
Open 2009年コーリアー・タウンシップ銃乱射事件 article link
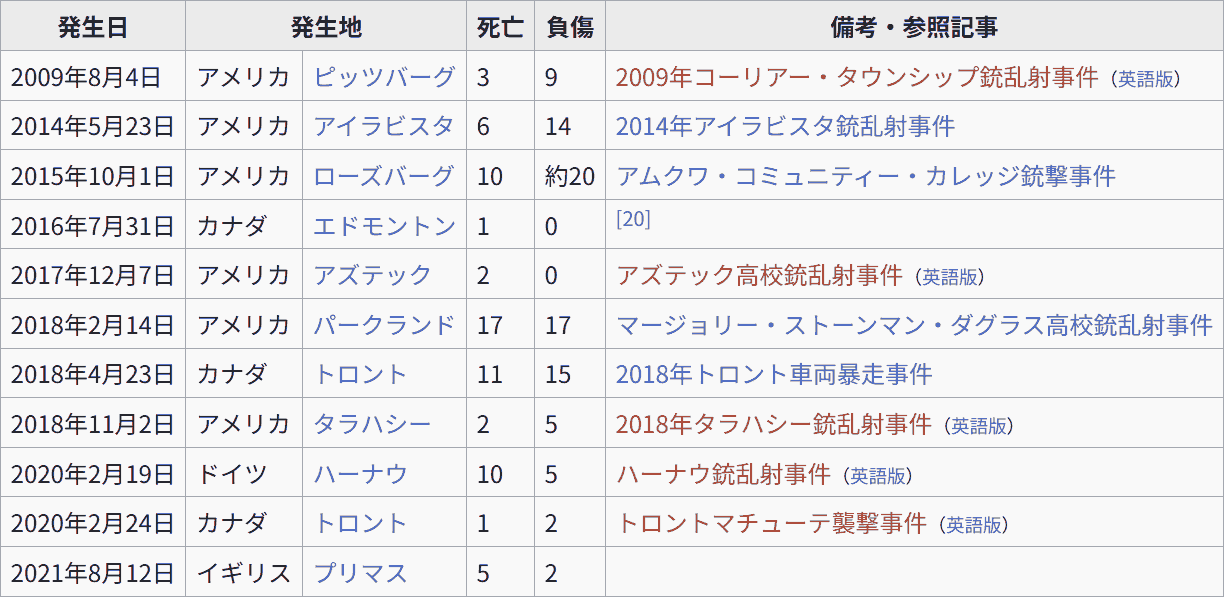tap(857, 77)
